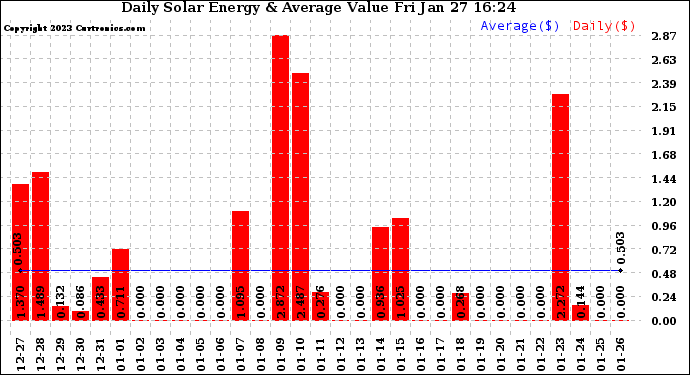The height and width of the screenshot is (375, 690).
Task: Click the 01-14 date label
Action: pos(380,355)
